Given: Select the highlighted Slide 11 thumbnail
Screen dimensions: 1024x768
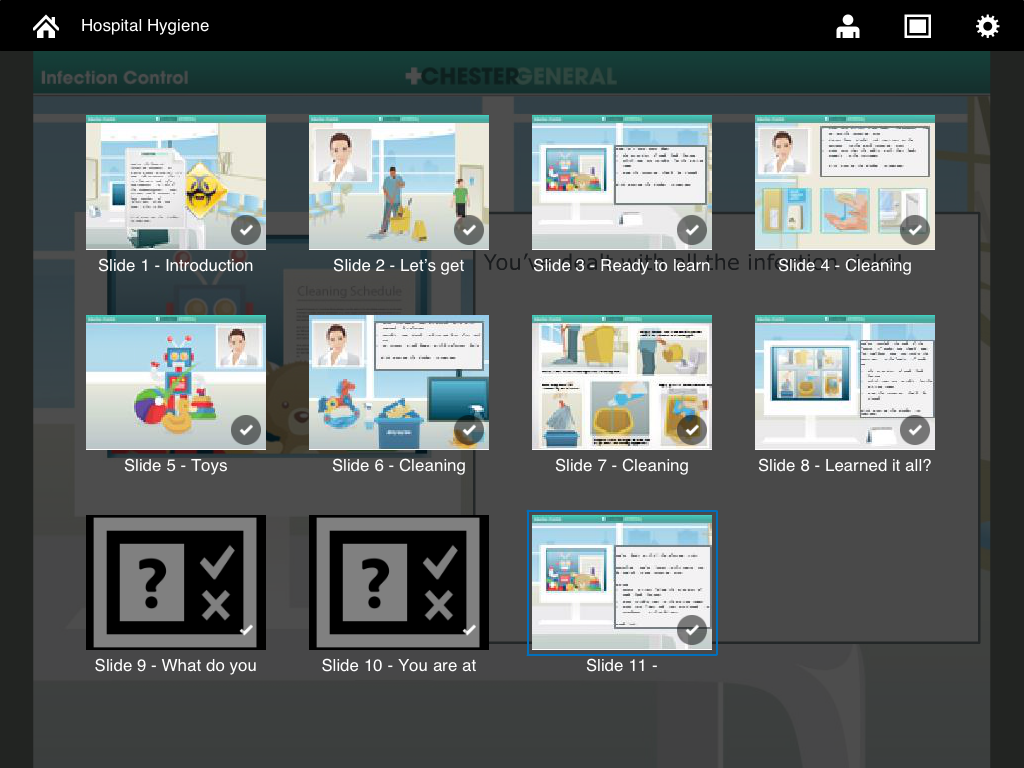Looking at the screenshot, I should click(x=622, y=583).
